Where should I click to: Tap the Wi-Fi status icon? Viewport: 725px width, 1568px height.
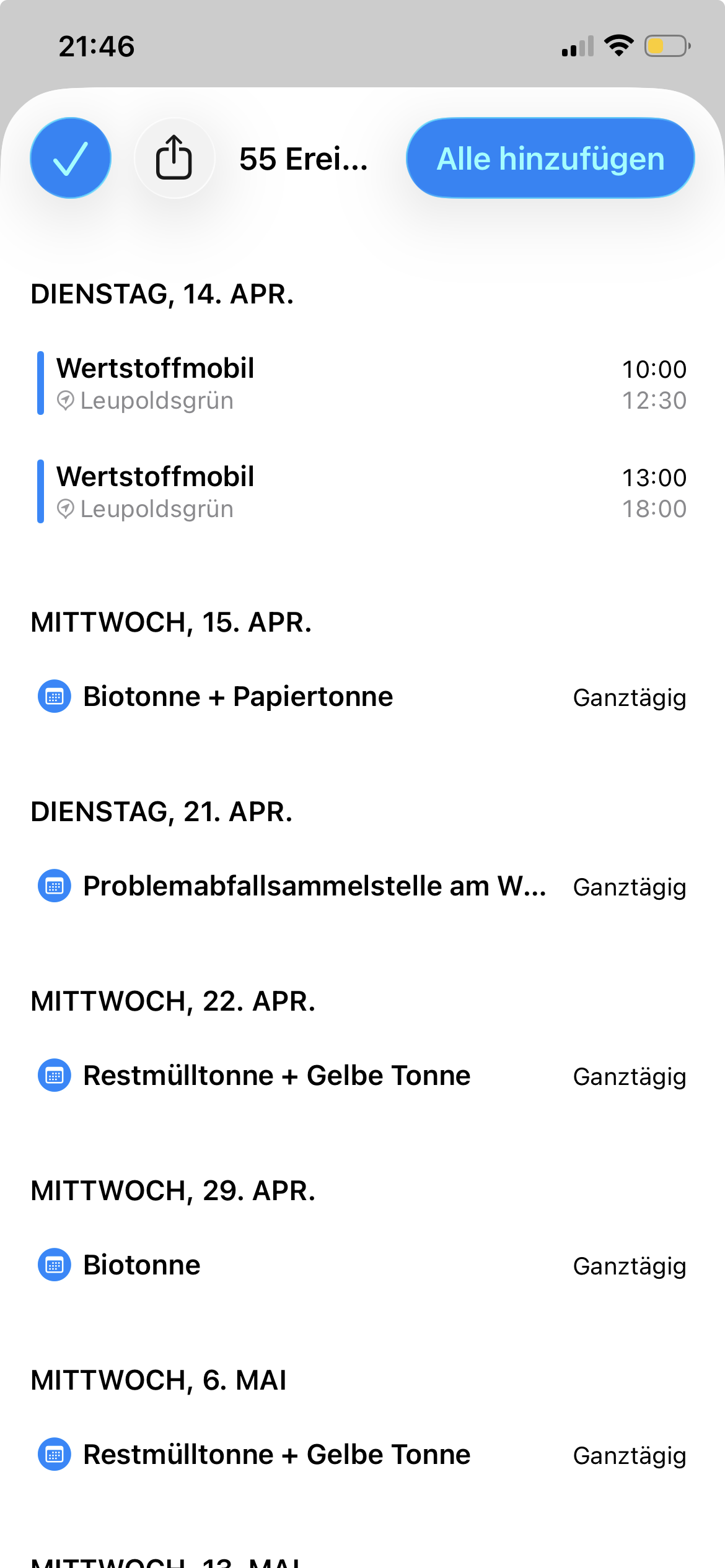point(618,46)
